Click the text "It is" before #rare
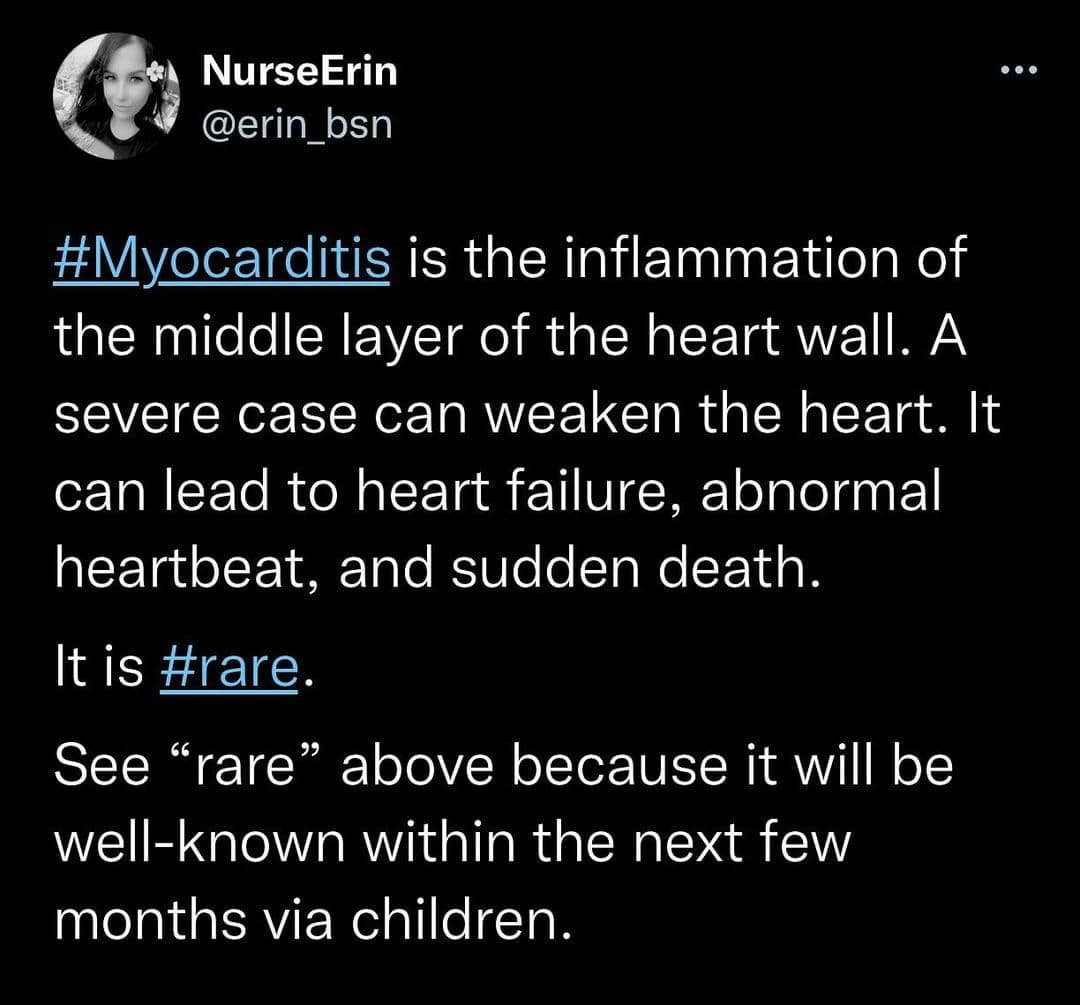 point(98,667)
